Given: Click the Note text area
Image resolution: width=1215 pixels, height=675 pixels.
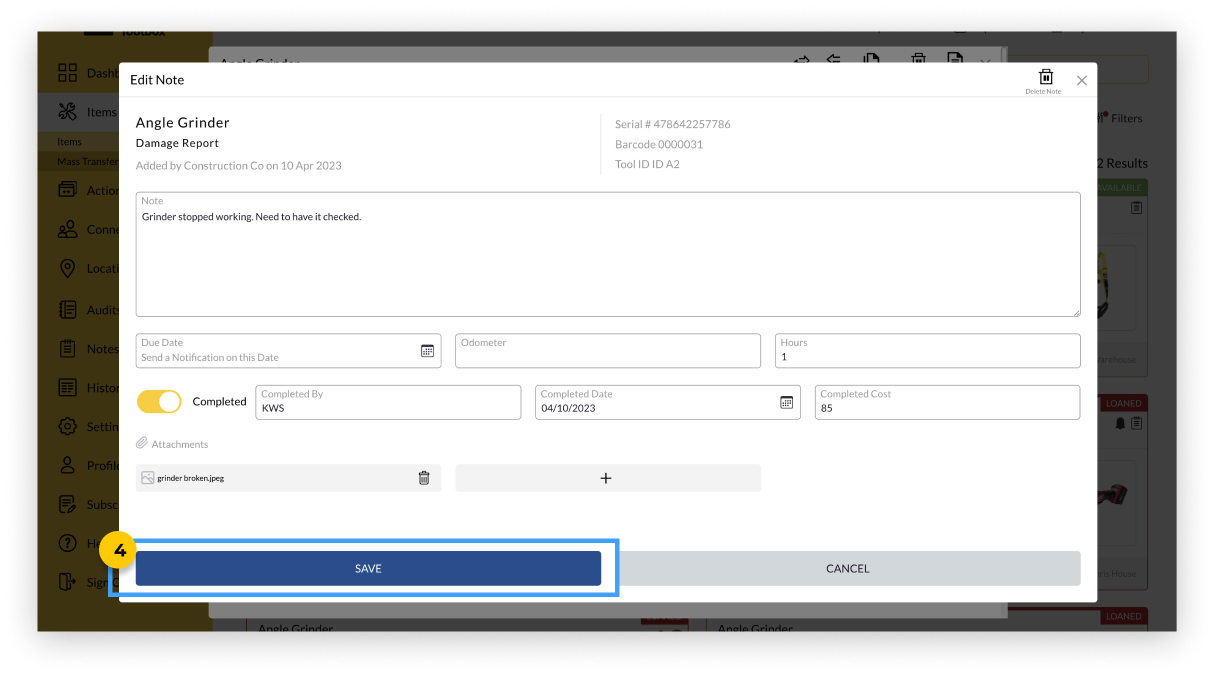Looking at the screenshot, I should coord(607,254).
